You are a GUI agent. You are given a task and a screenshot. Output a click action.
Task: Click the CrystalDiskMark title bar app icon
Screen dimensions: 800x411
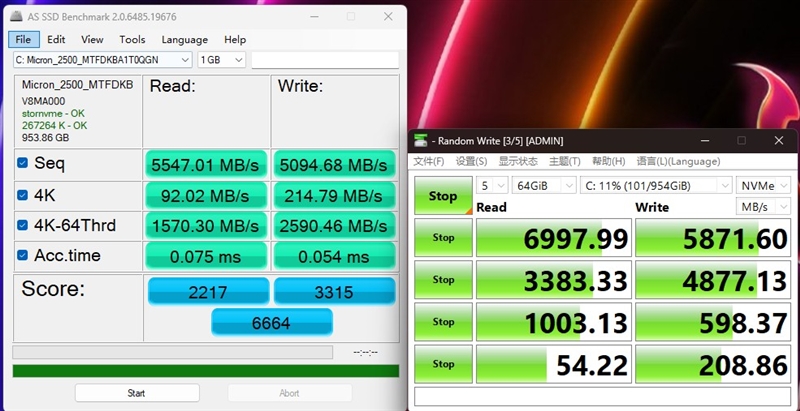pos(420,141)
